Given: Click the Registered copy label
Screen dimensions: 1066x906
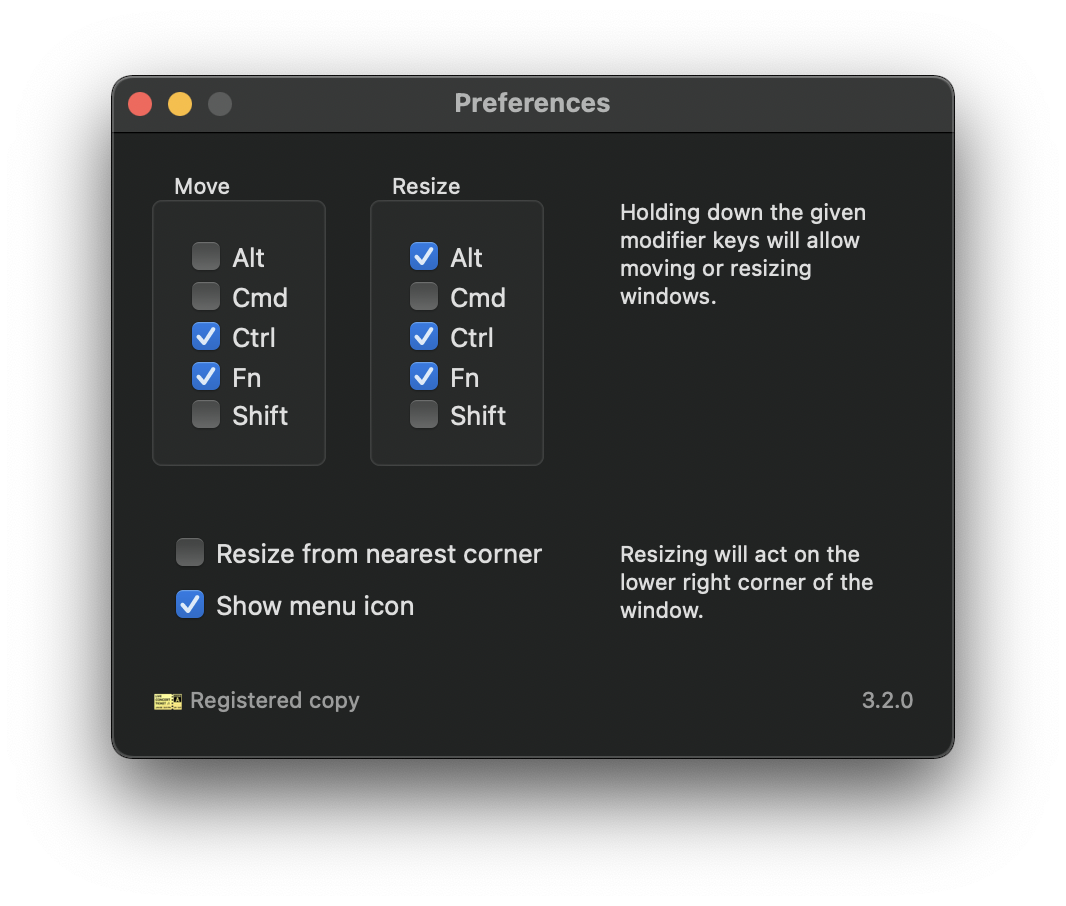Looking at the screenshot, I should 275,701.
